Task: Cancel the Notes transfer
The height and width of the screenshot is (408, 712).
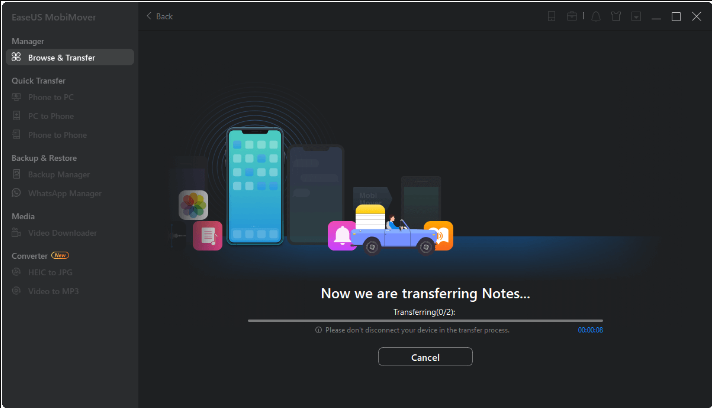Action: click(x=424, y=357)
